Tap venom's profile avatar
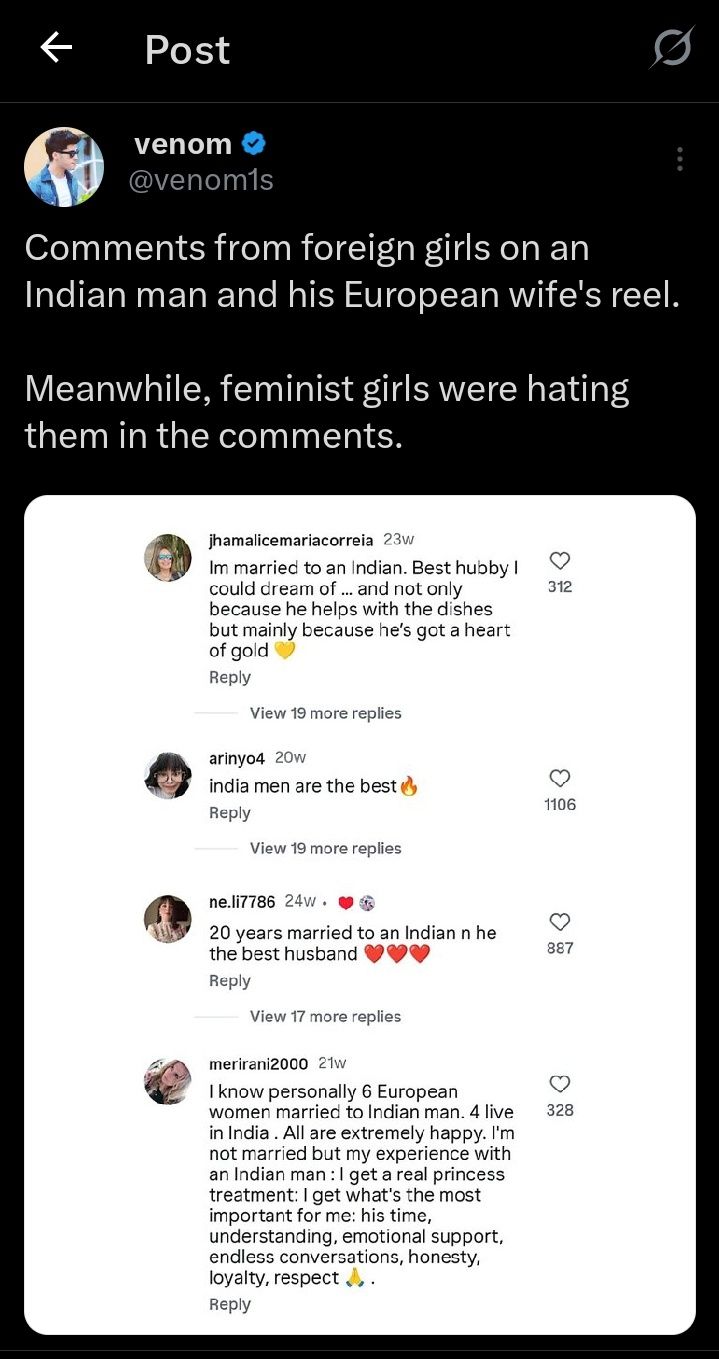This screenshot has width=719, height=1359. [64, 166]
